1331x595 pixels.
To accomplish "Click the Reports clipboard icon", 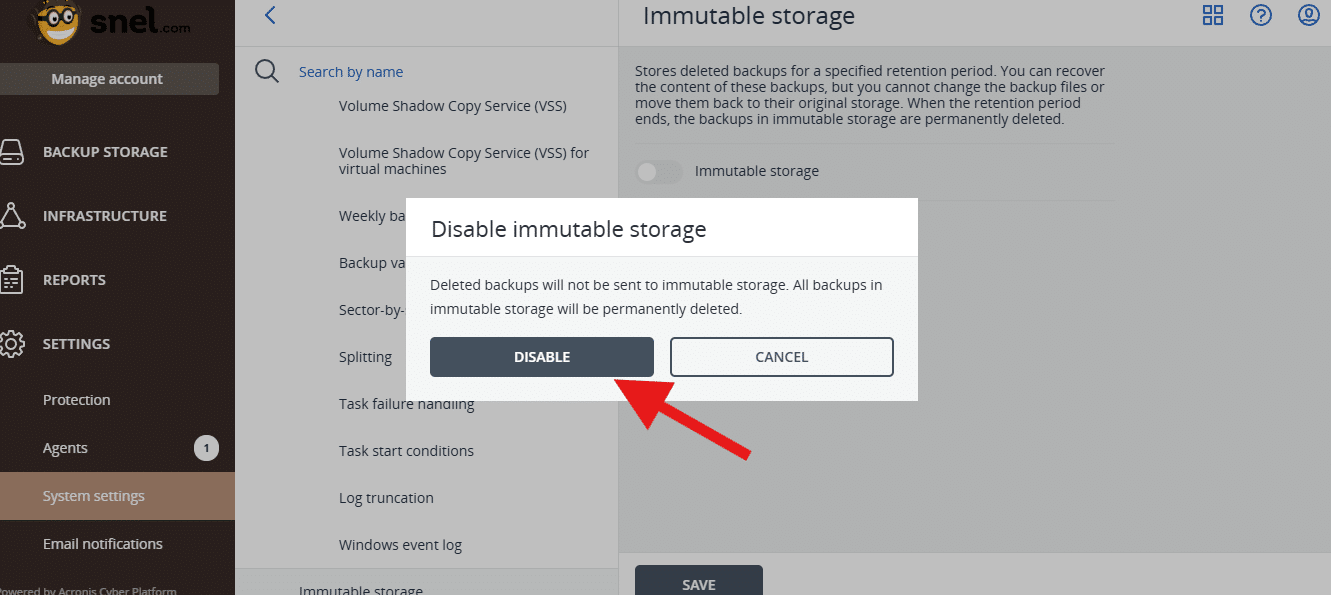I will coord(11,280).
